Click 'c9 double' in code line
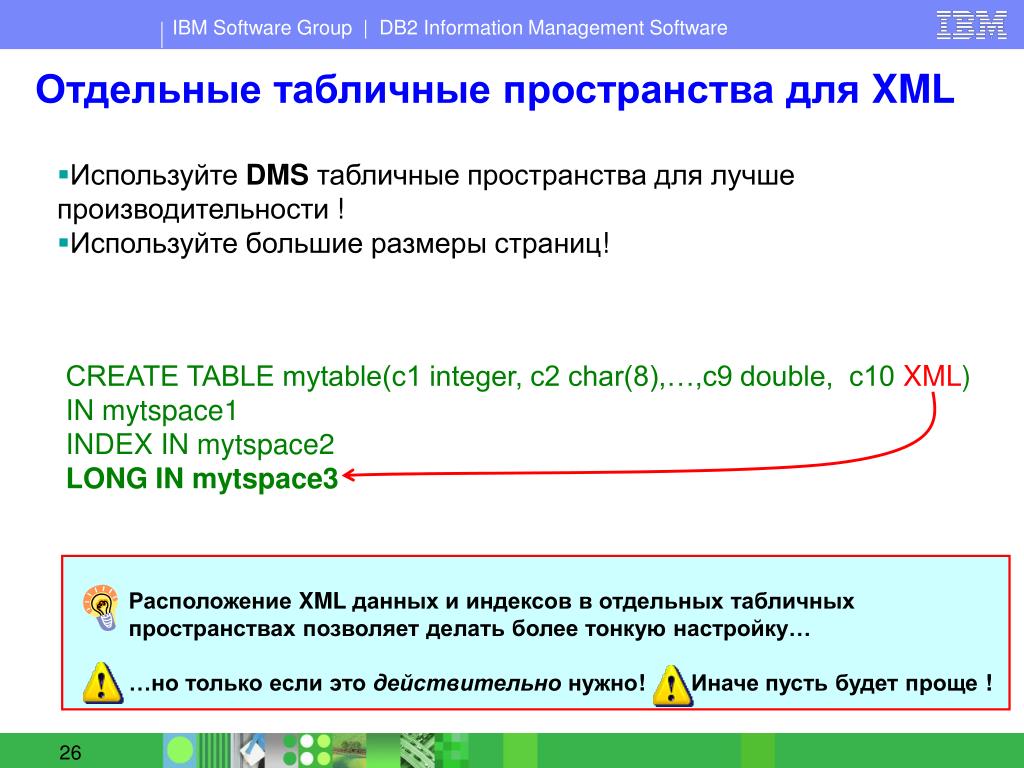The height and width of the screenshot is (768, 1024). pyautogui.click(x=763, y=377)
